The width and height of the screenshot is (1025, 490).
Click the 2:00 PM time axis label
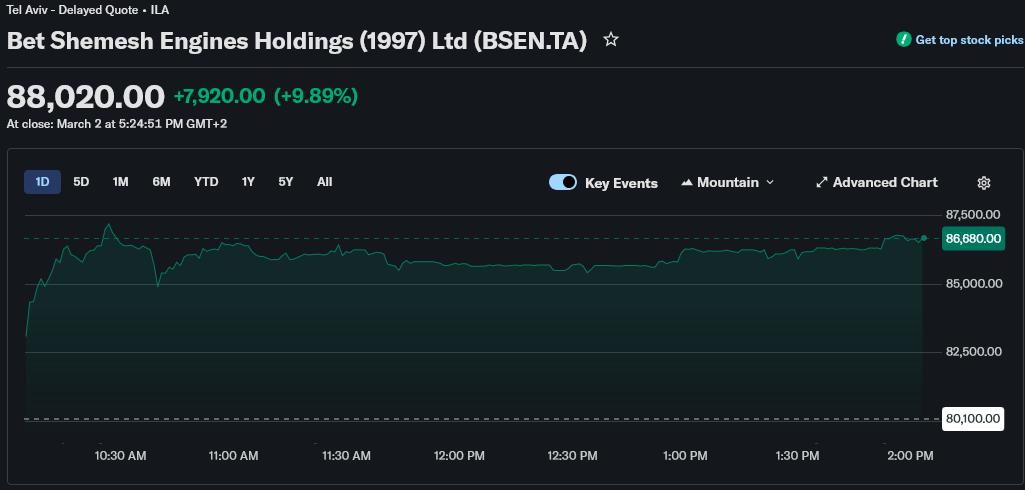911,455
